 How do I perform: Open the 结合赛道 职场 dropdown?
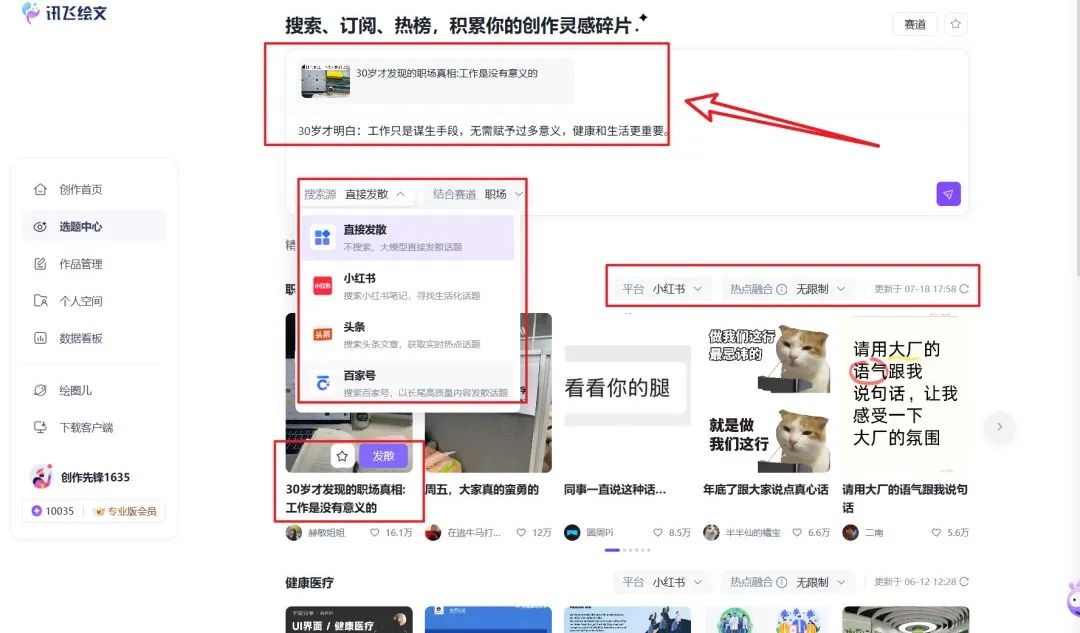pyautogui.click(x=477, y=194)
